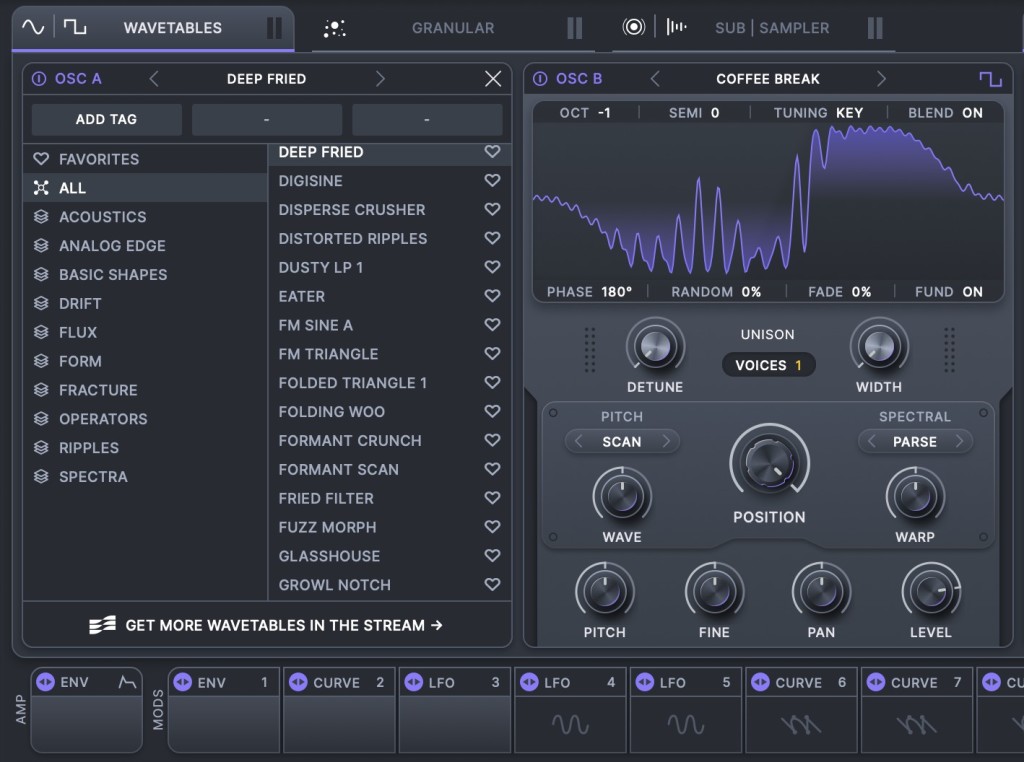
Task: Toggle the OSC B power button
Action: click(540, 79)
